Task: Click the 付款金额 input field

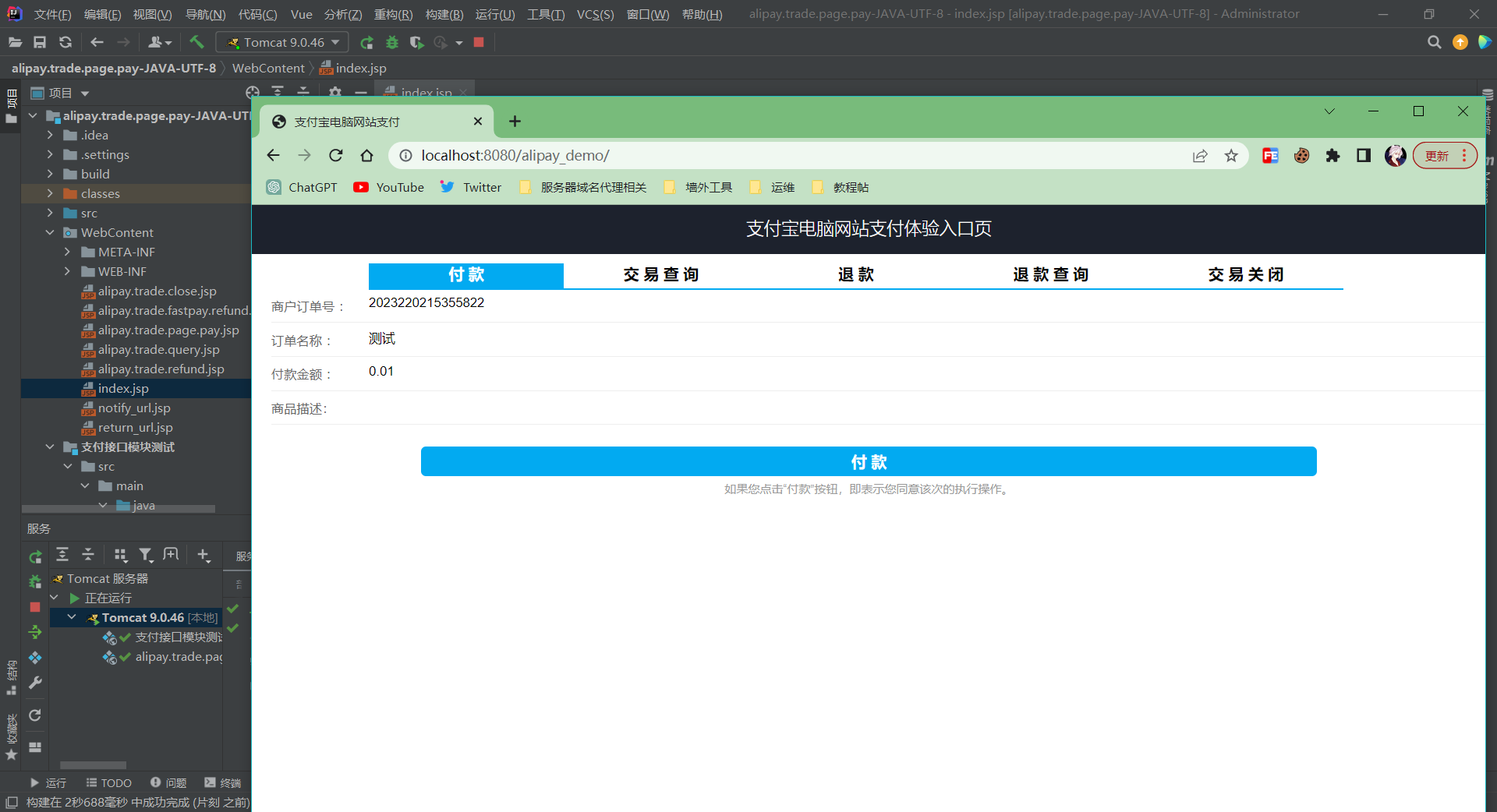Action: click(926, 372)
